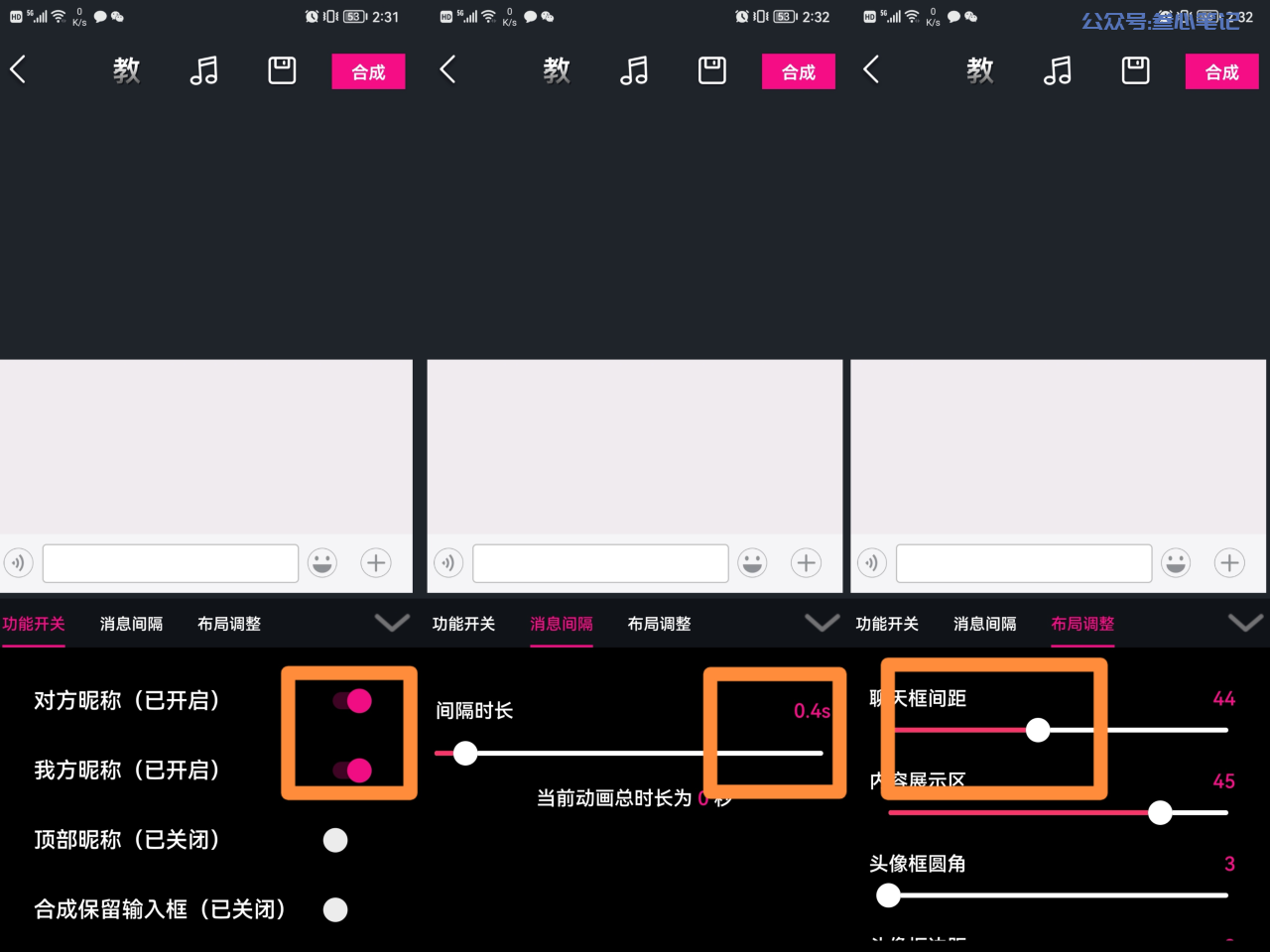Screen dimensions: 1270x952
Task: Tap the plus circle icon in middle screen
Action: [807, 563]
